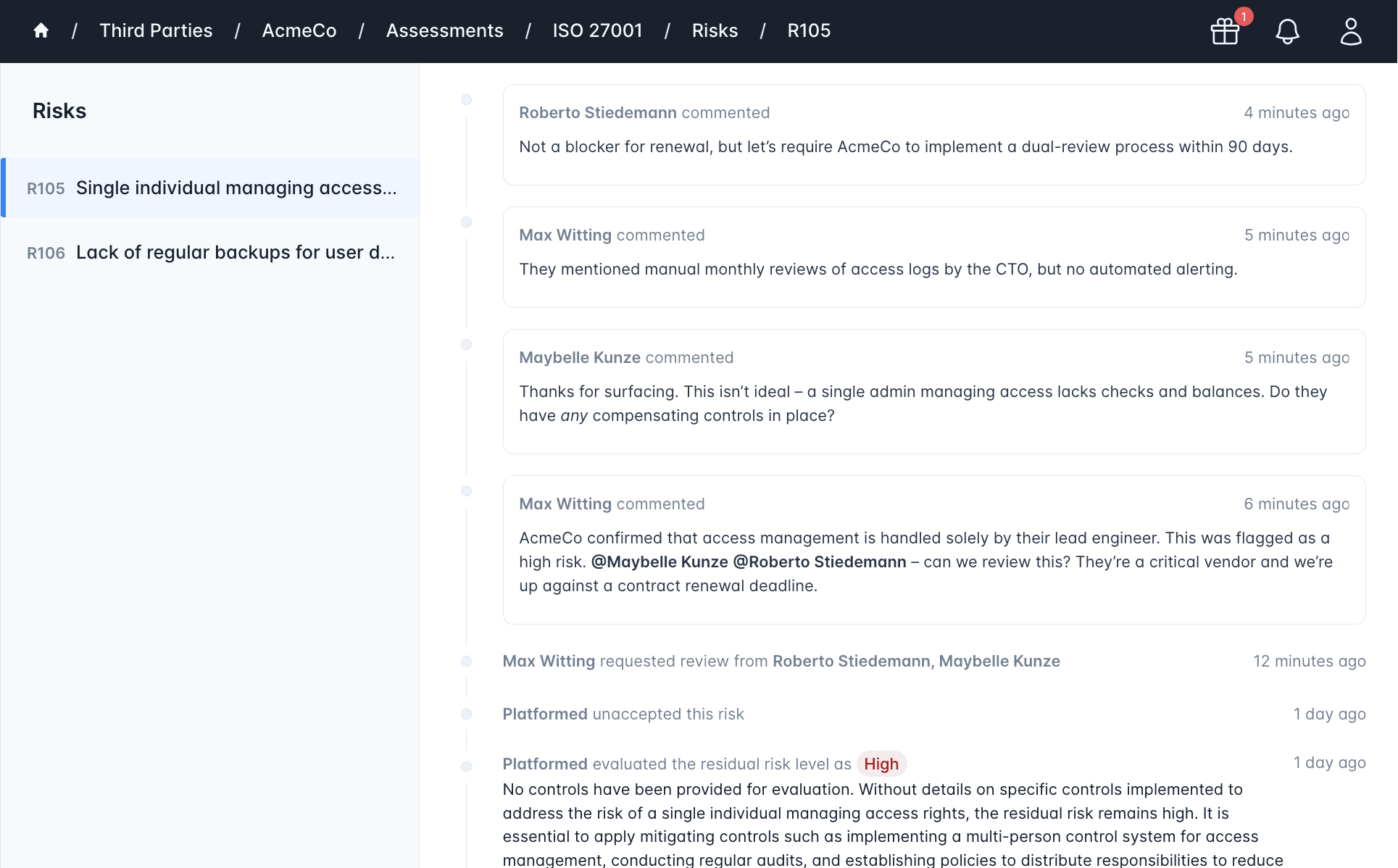Click the High residual risk badge
Viewport: 1398px width, 868px height.
[x=881, y=764]
